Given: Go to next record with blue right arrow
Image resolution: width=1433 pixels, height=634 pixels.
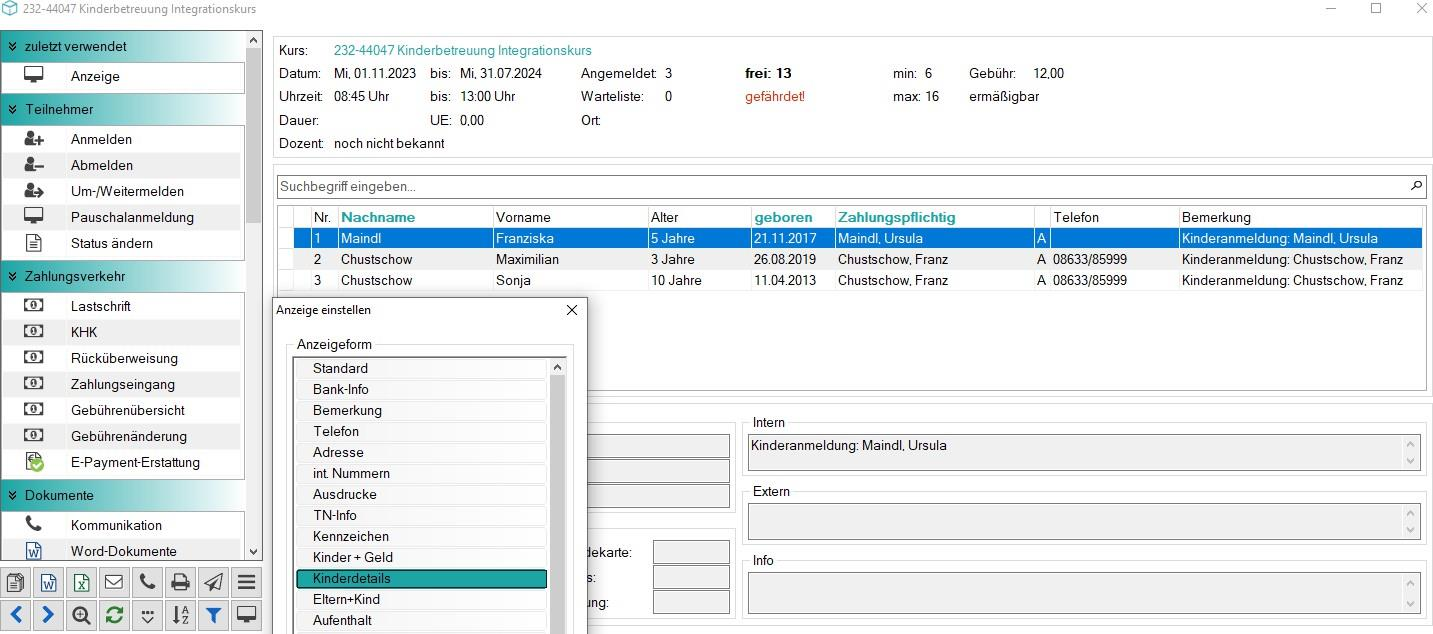Looking at the screenshot, I should click(x=48, y=616).
